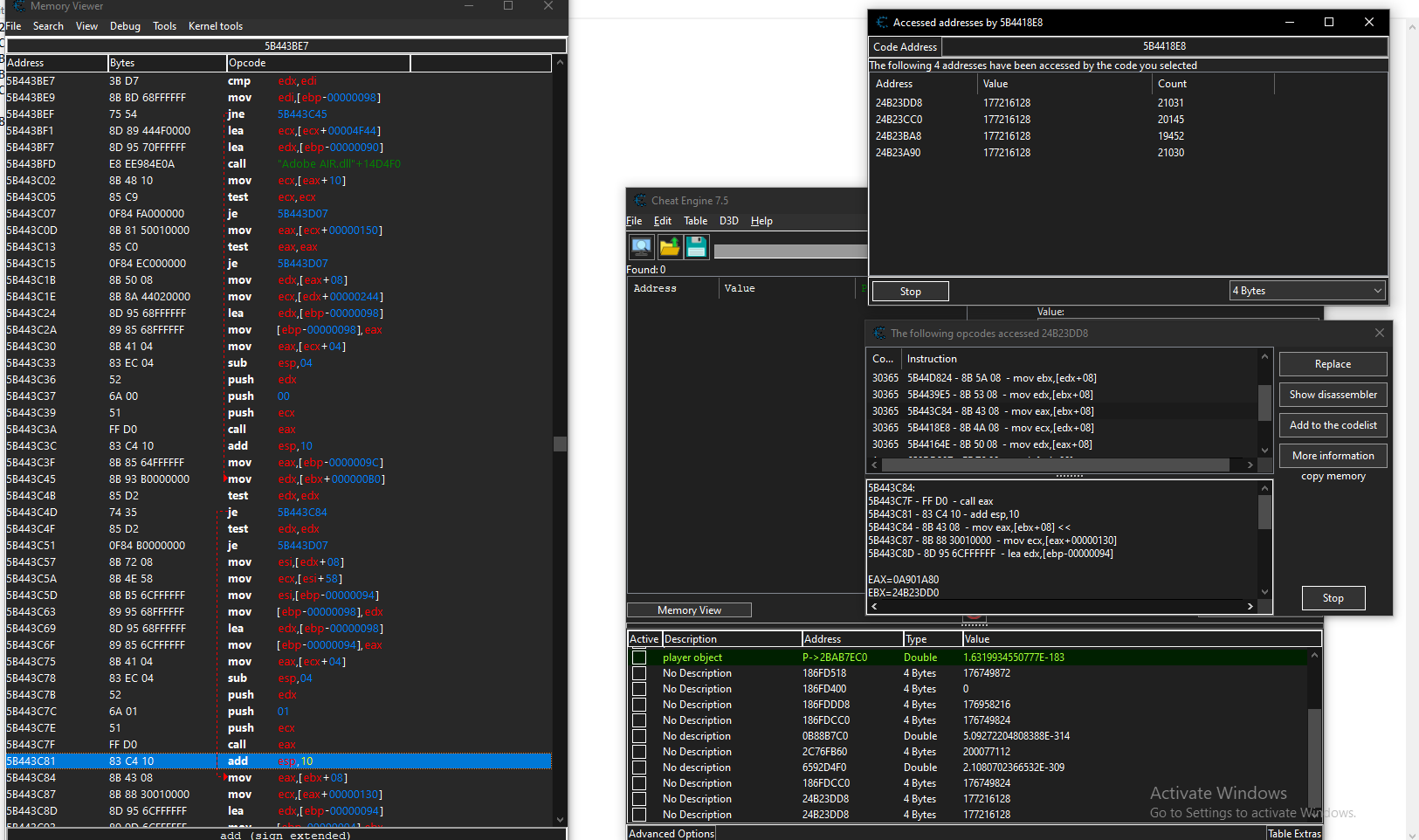Screen dimensions: 1419x840
Task: Open View menu in Memory Viewer
Action: point(86,26)
